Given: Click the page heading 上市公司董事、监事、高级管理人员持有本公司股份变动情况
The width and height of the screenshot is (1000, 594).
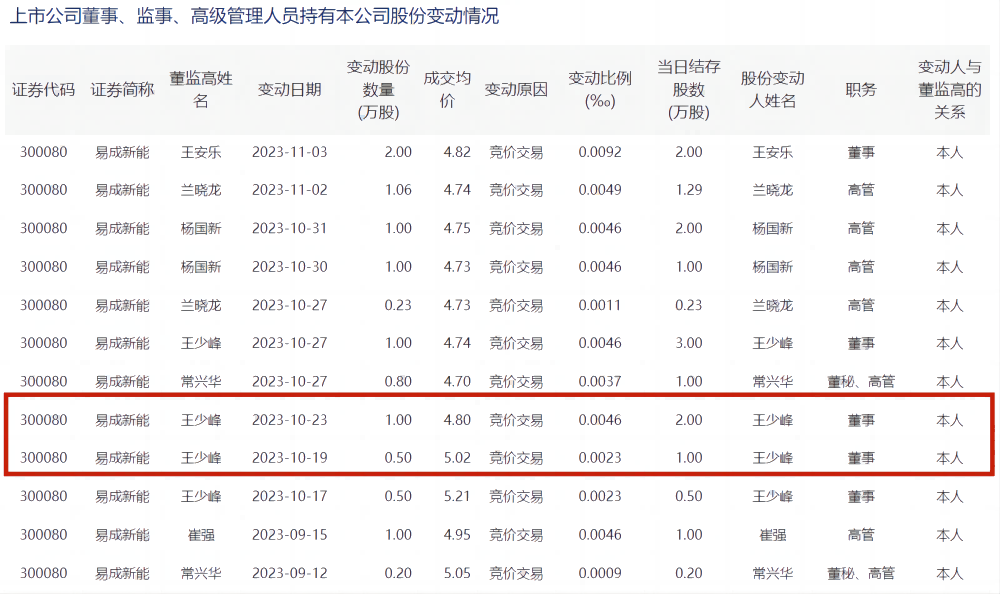Looking at the screenshot, I should click(254, 15).
